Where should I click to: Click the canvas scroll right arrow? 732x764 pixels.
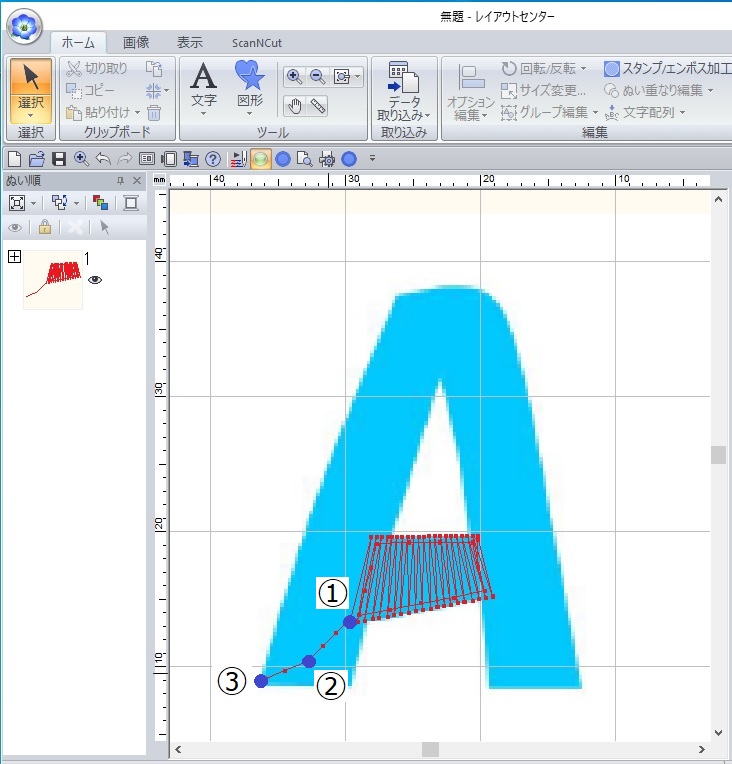tap(702, 749)
